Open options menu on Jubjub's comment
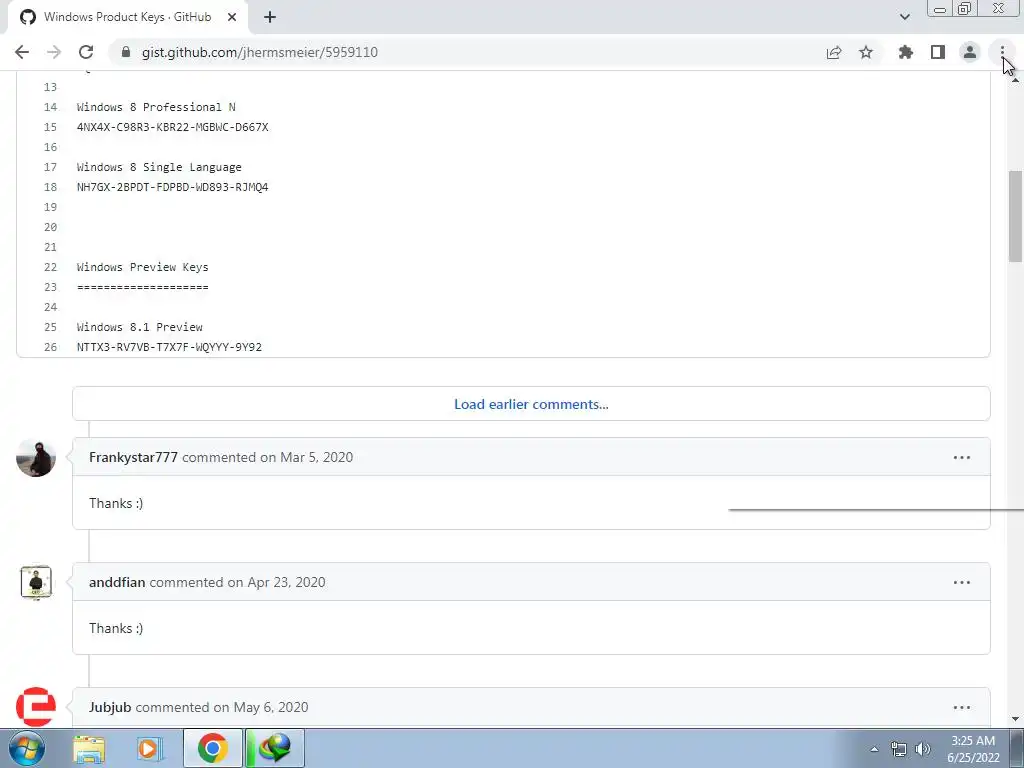 coord(961,707)
